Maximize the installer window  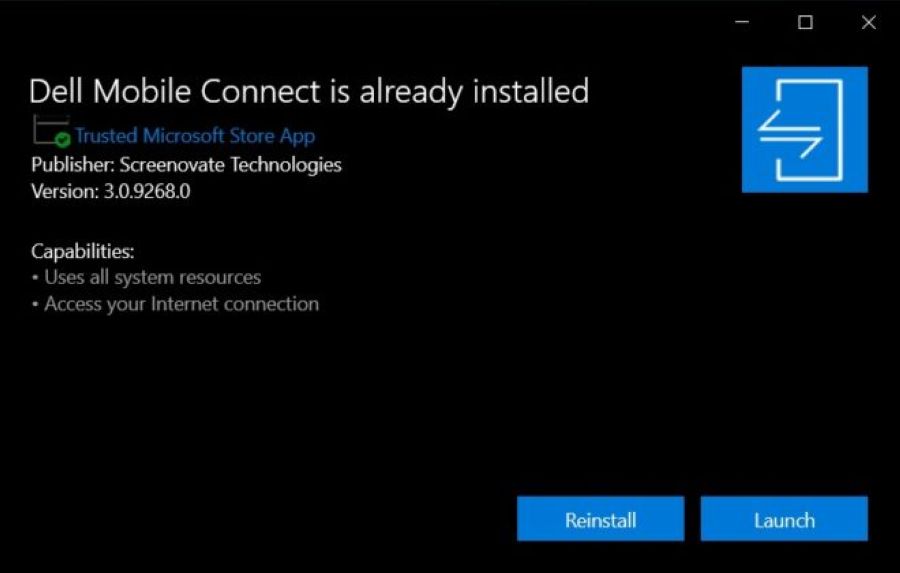click(x=805, y=22)
